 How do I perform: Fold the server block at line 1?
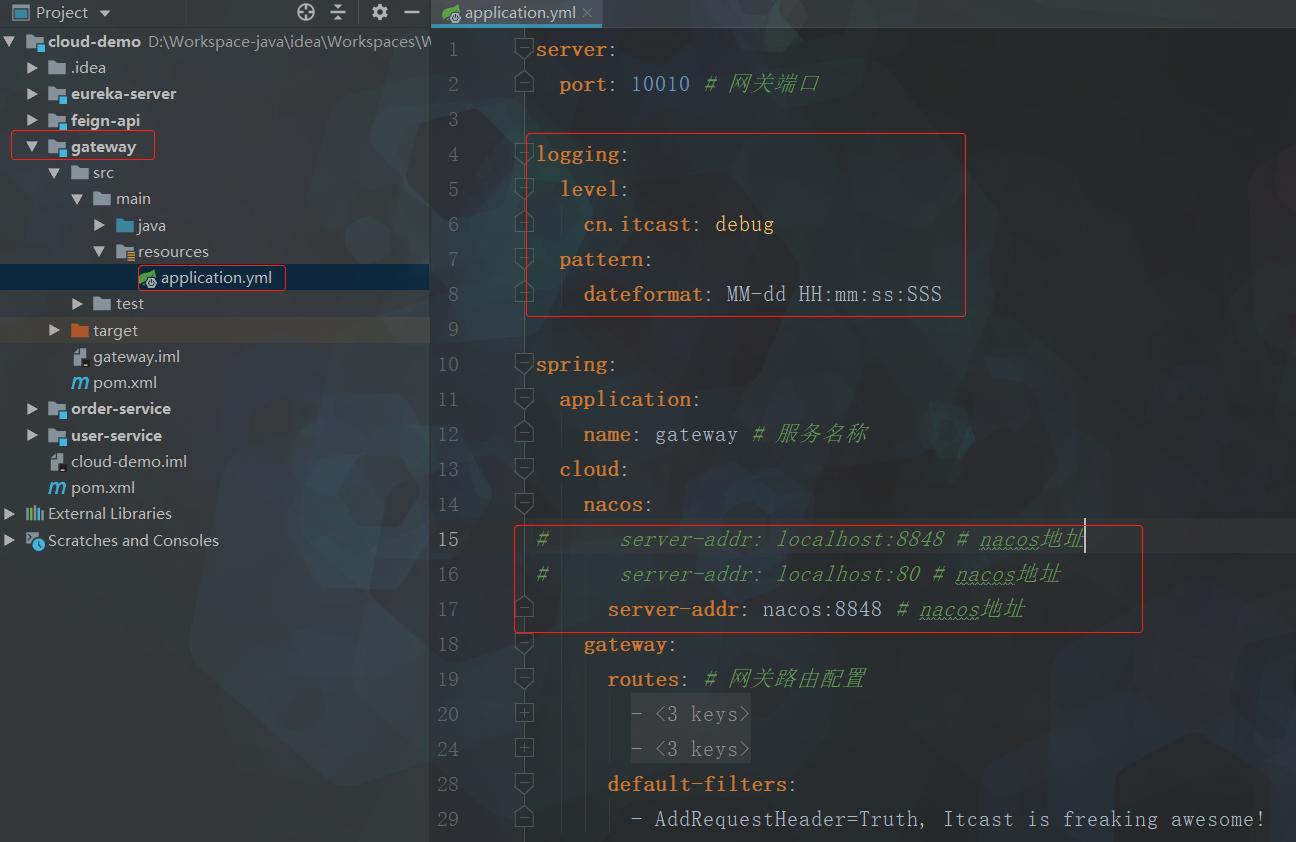523,47
